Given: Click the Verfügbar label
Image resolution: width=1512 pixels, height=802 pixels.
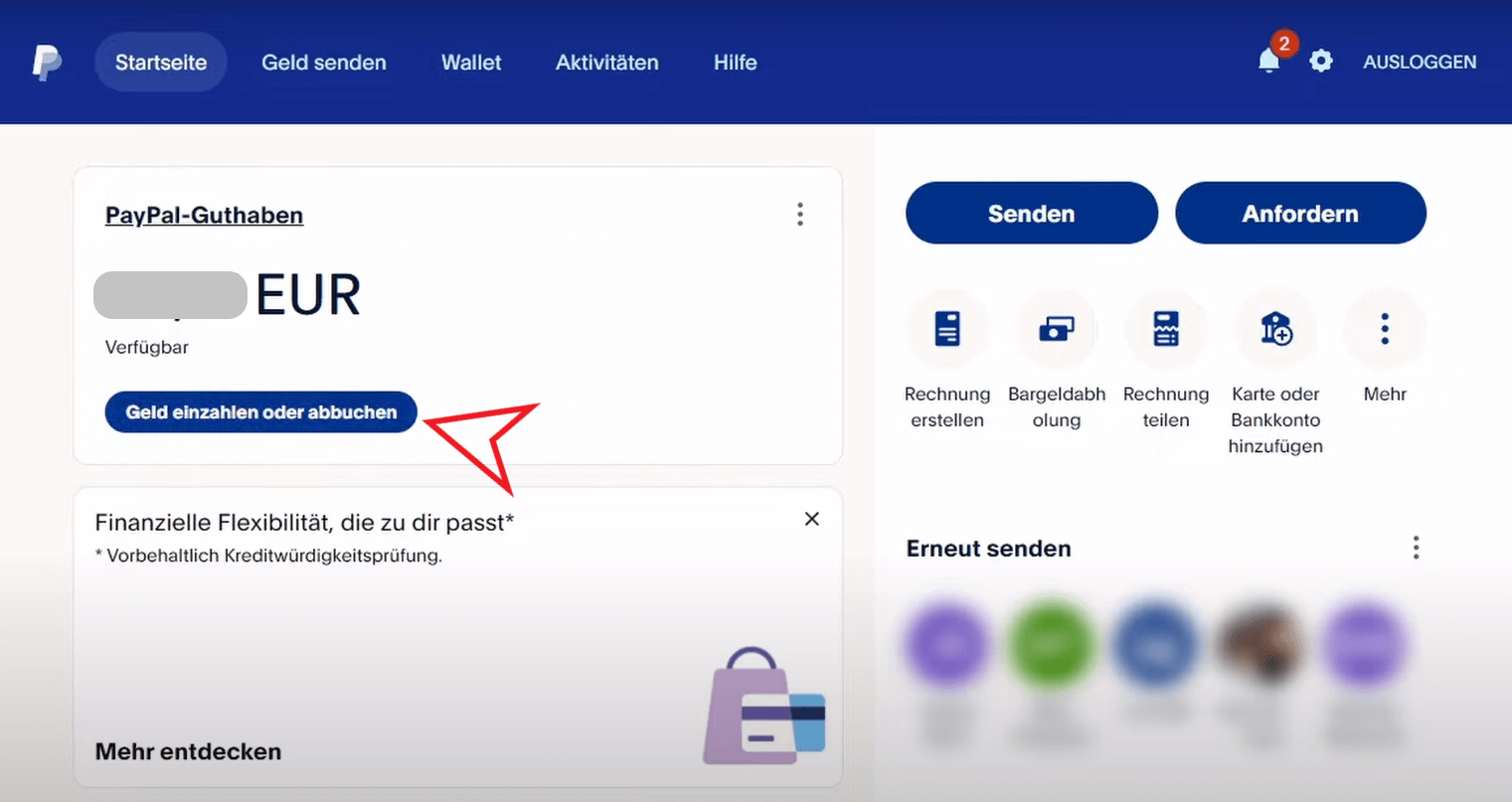Looking at the screenshot, I should coord(147,347).
